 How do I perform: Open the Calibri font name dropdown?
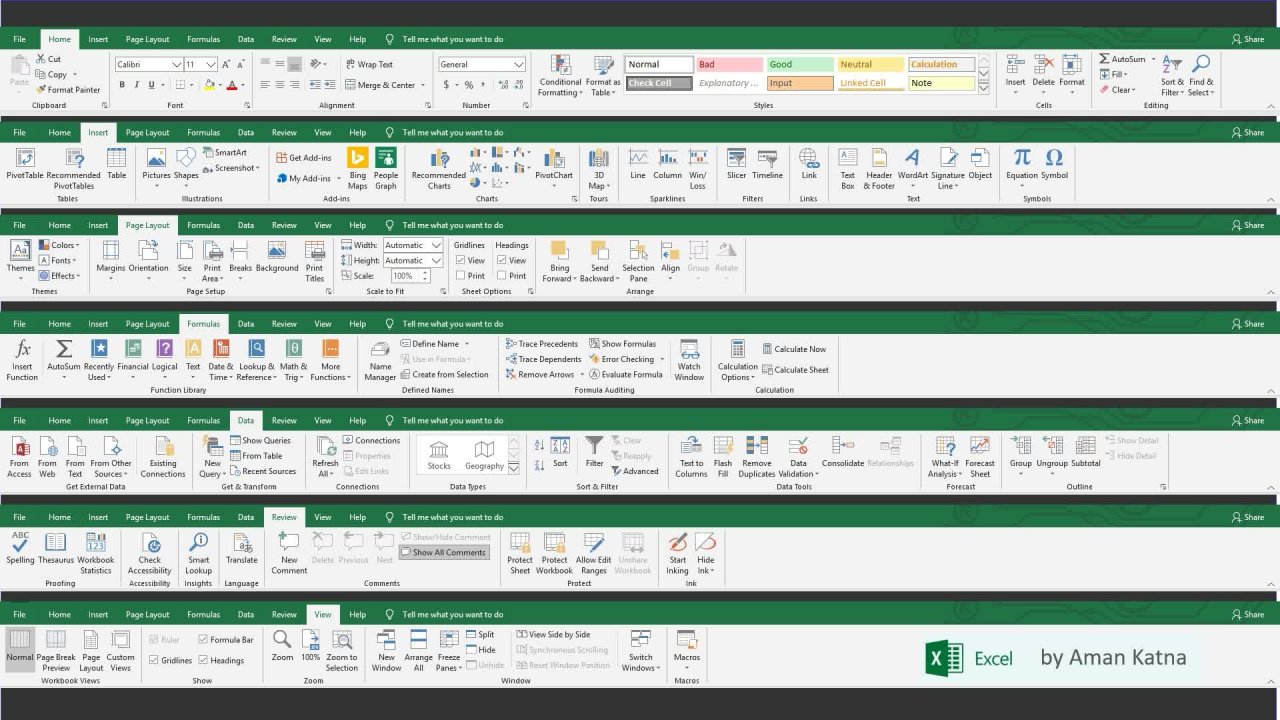(x=176, y=64)
